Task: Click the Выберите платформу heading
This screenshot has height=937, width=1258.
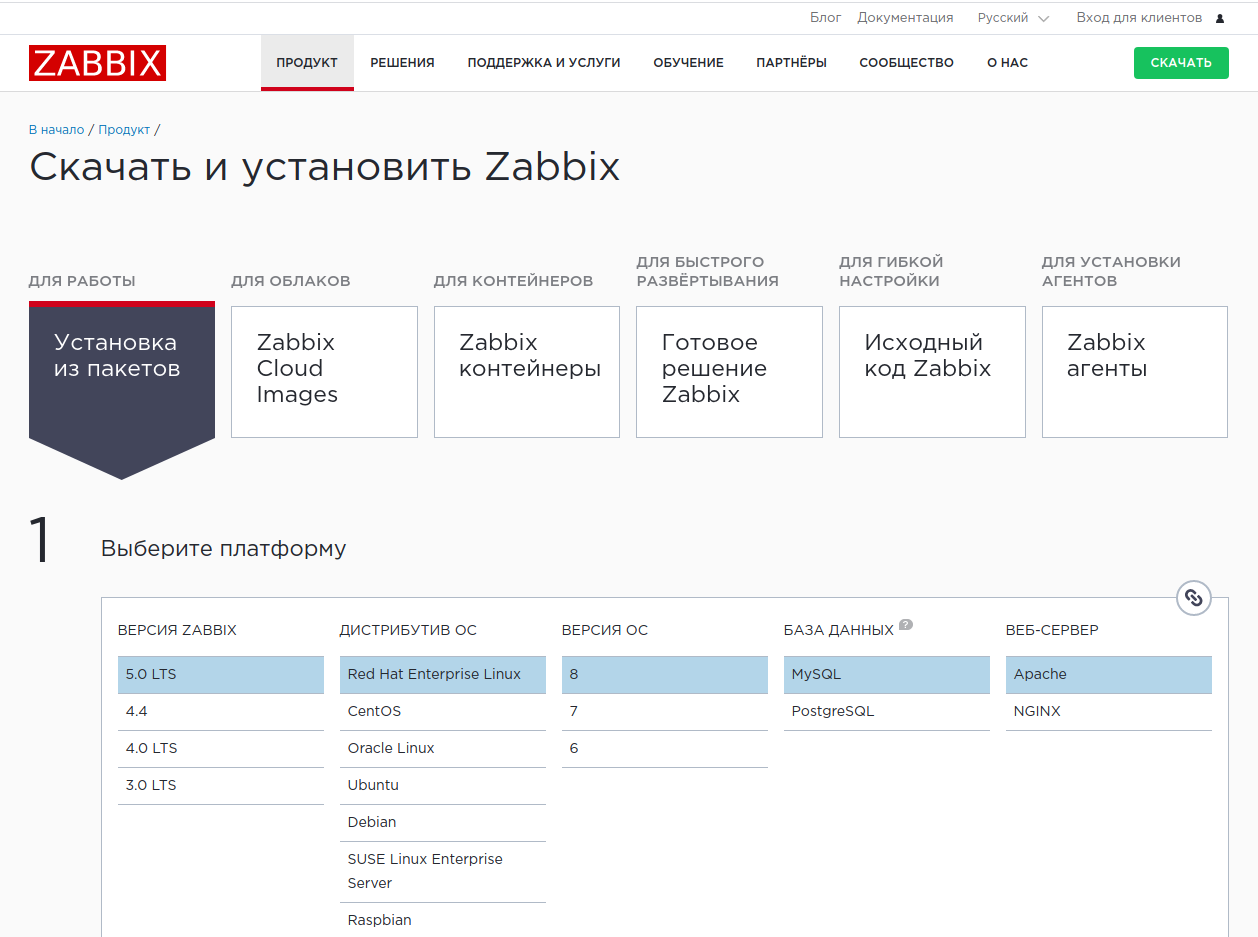Action: pos(224,548)
